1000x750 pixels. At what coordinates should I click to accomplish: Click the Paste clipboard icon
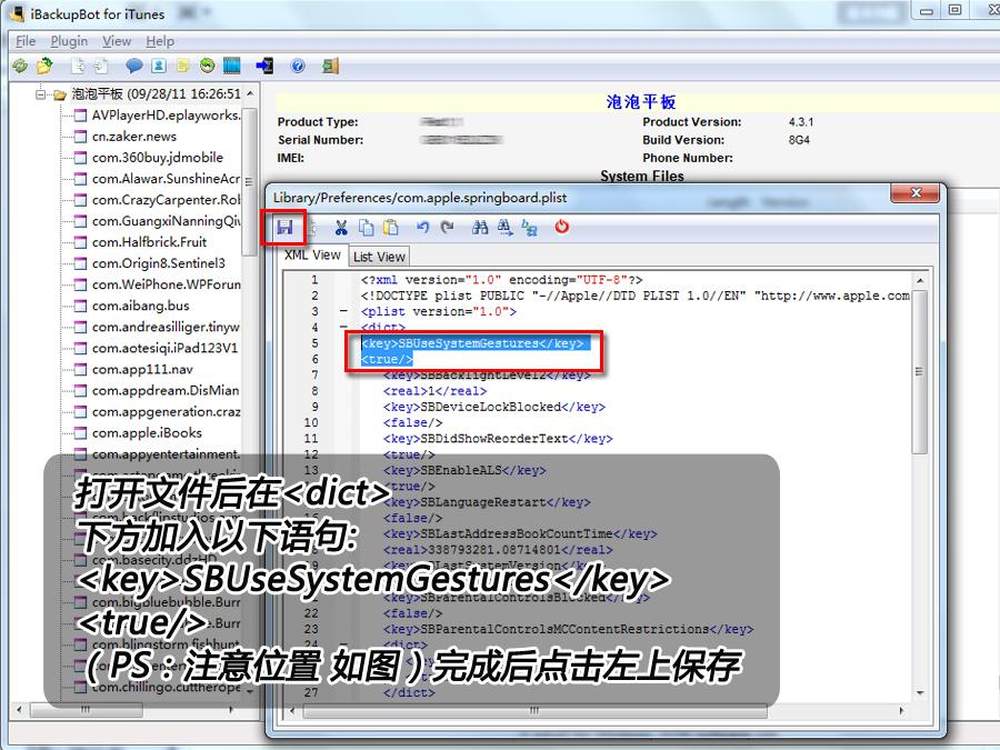[x=391, y=228]
